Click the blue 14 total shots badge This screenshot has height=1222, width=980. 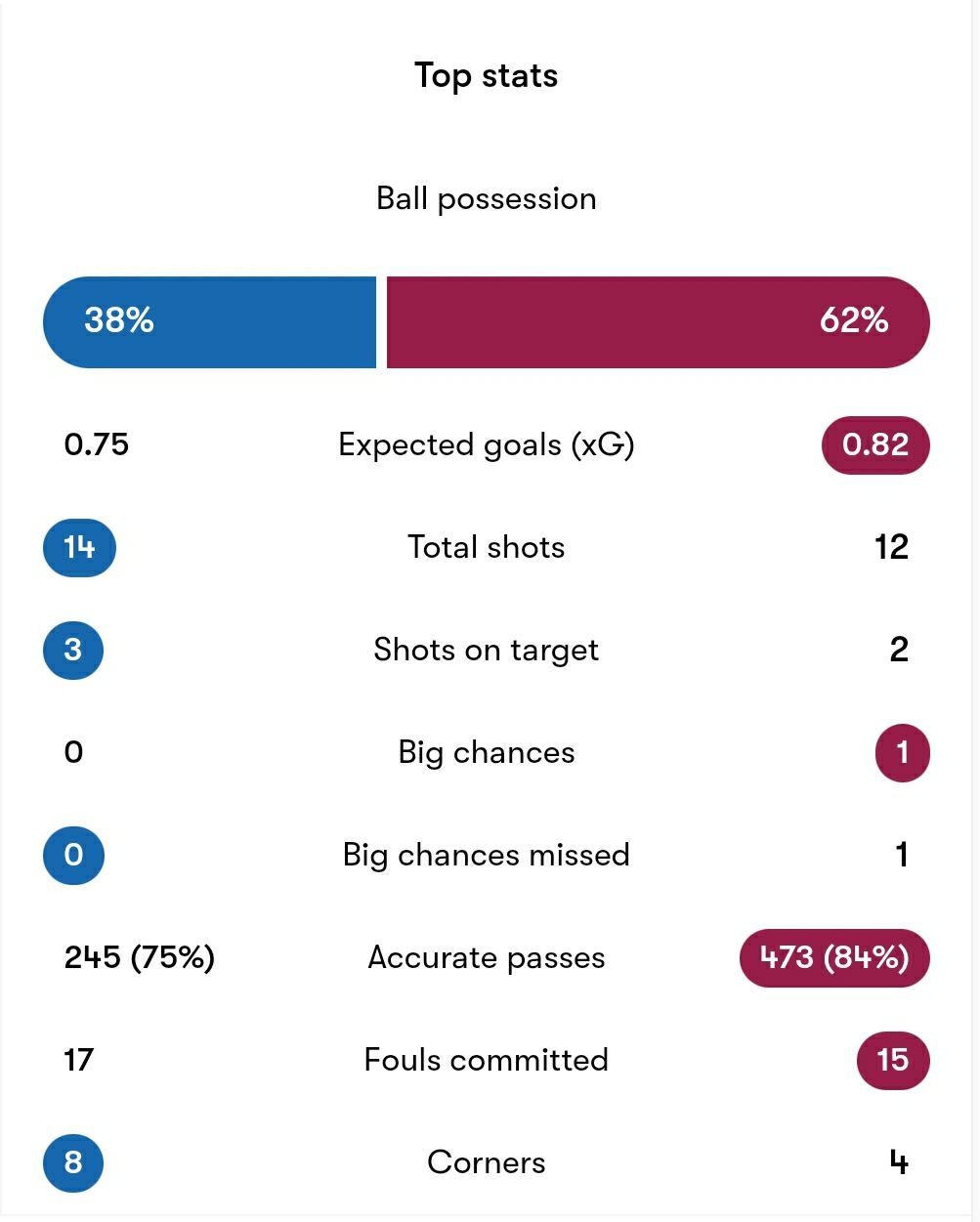tap(79, 547)
